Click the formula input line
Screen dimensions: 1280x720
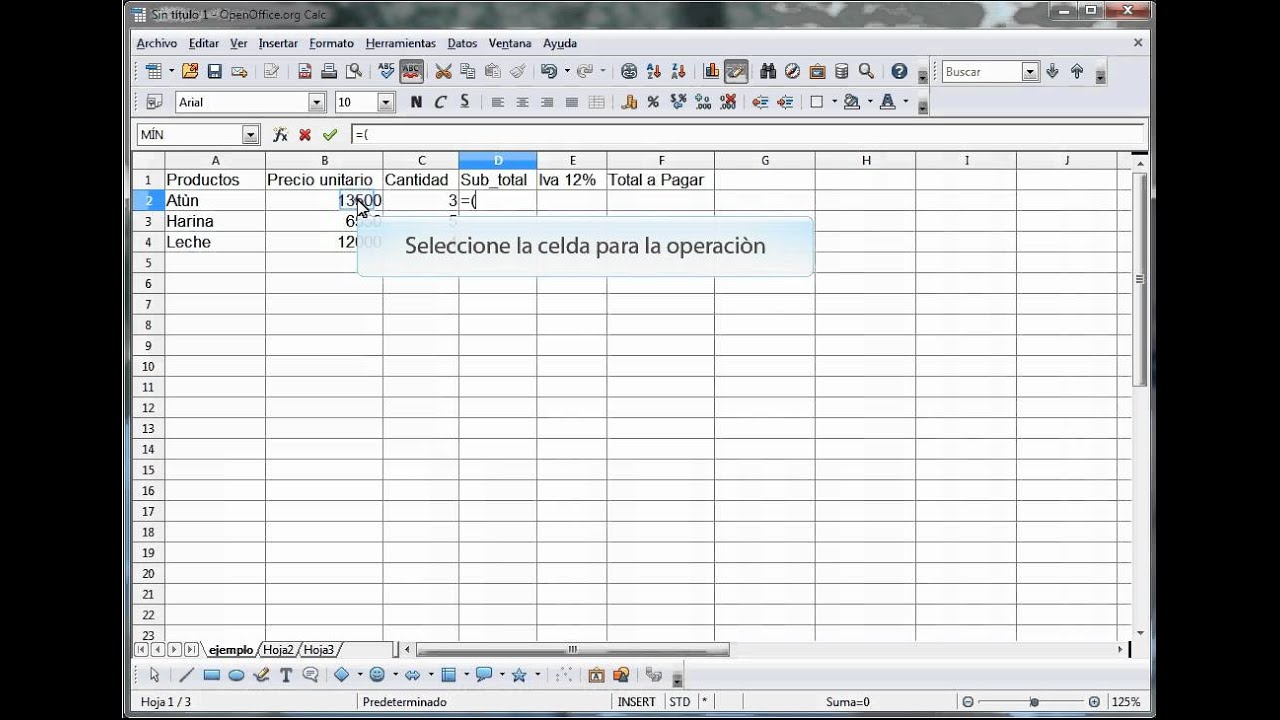click(746, 135)
